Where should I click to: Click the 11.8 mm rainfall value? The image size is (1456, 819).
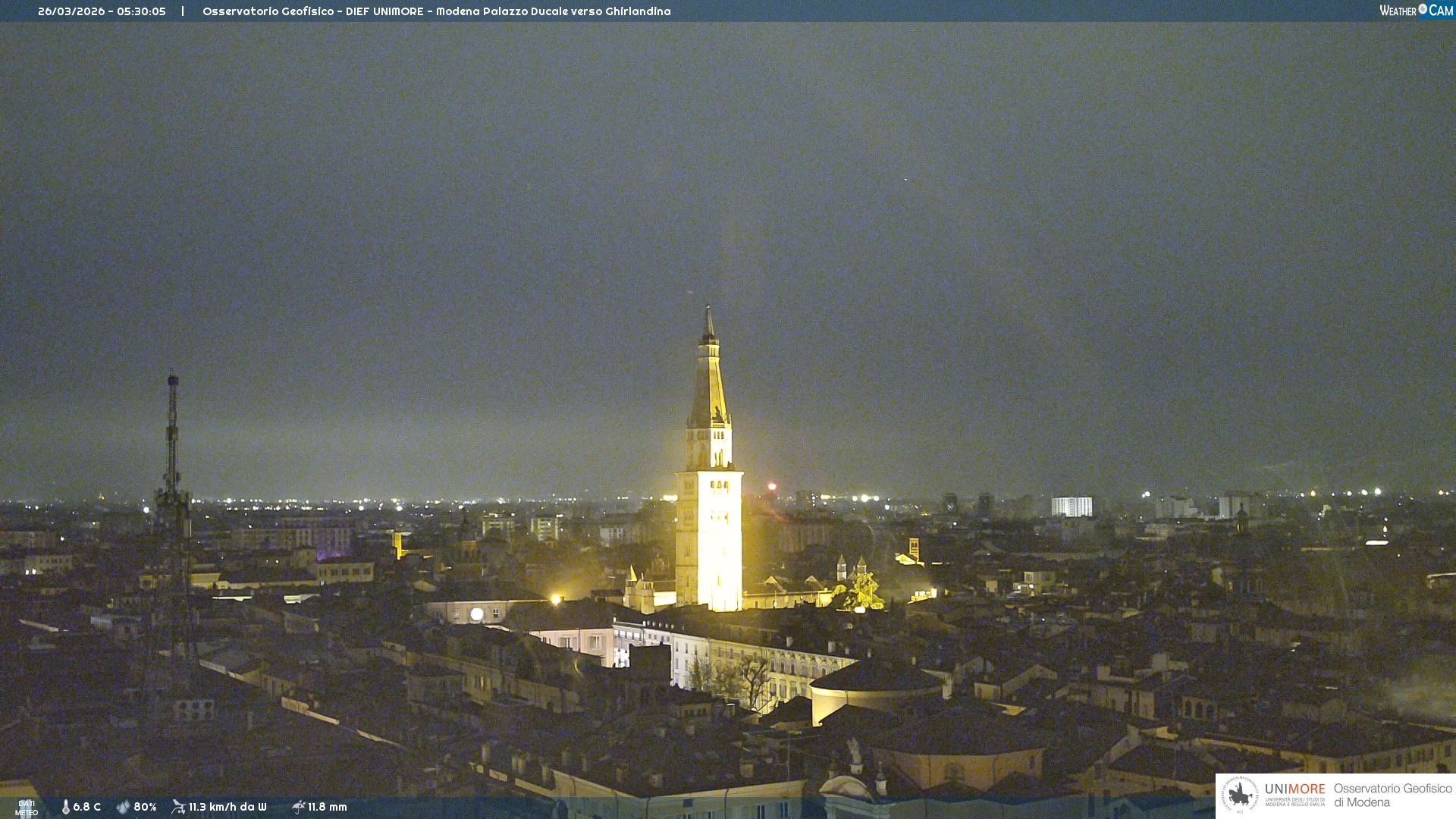pos(328,807)
